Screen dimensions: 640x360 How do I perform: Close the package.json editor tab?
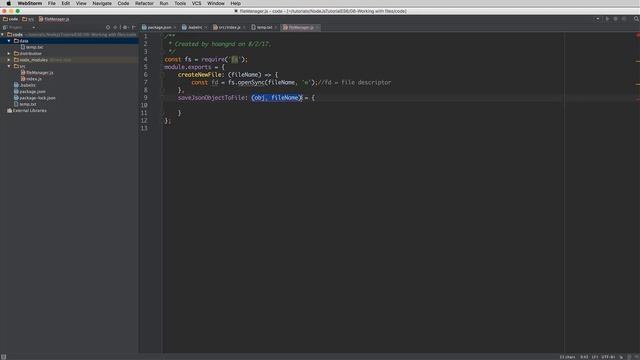(x=176, y=27)
